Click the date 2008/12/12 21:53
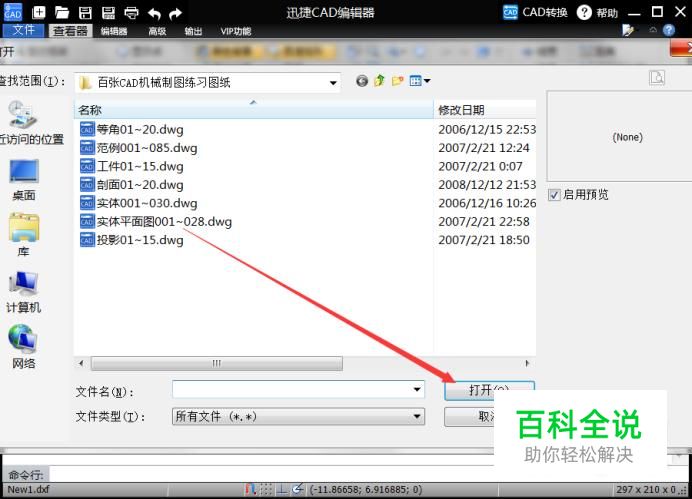Image resolution: width=692 pixels, height=499 pixels. coord(487,184)
